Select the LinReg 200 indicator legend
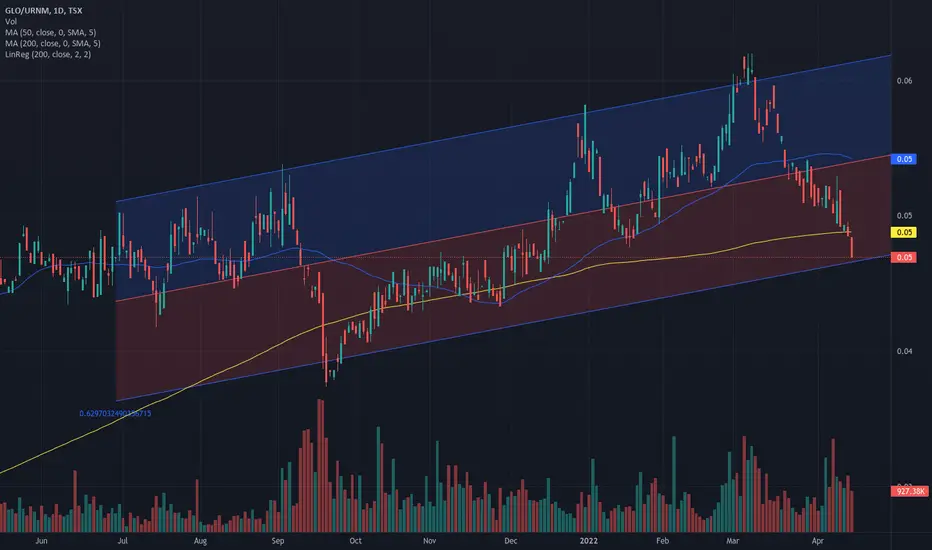The height and width of the screenshot is (550, 932). (x=48, y=54)
